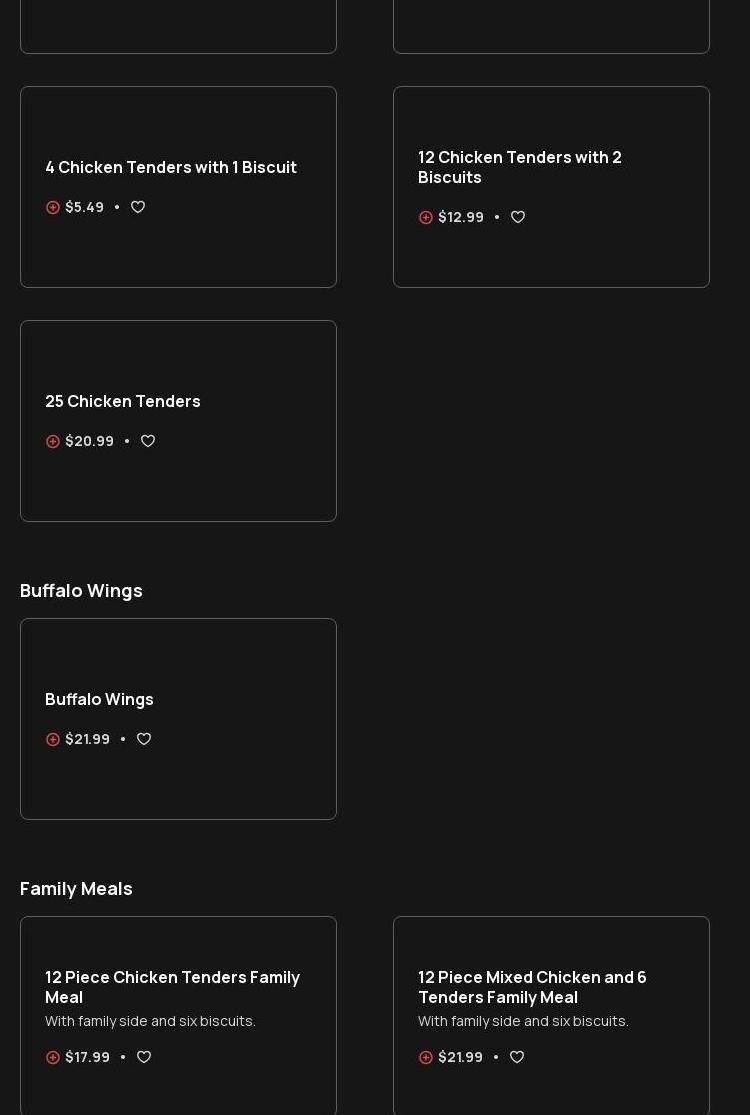Screen dimensions: 750x1115
Task: Heart the 12 Piece Mixed Chicken Family Meal
Action: 517,1057
